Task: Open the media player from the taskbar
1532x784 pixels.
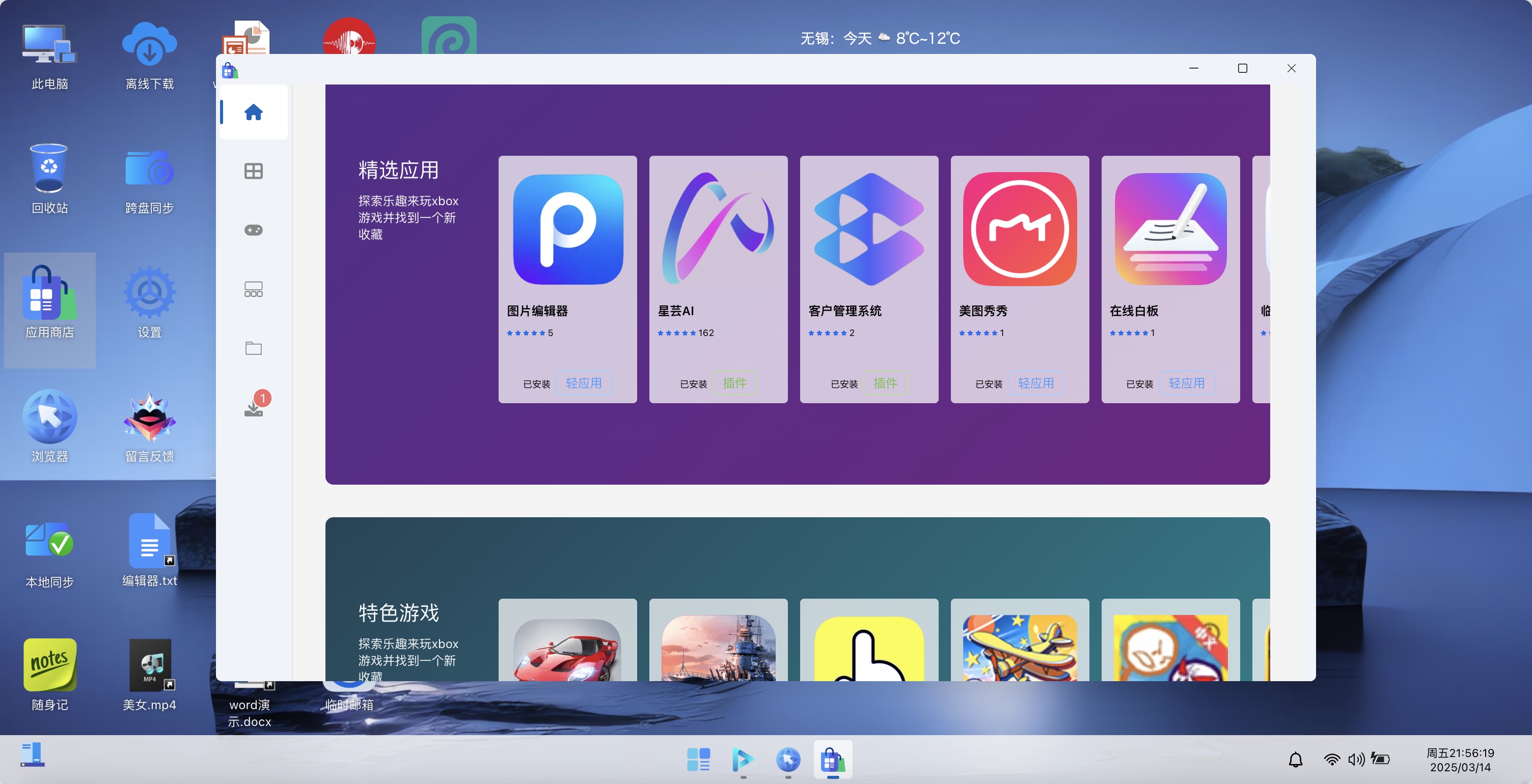Action: [x=743, y=759]
